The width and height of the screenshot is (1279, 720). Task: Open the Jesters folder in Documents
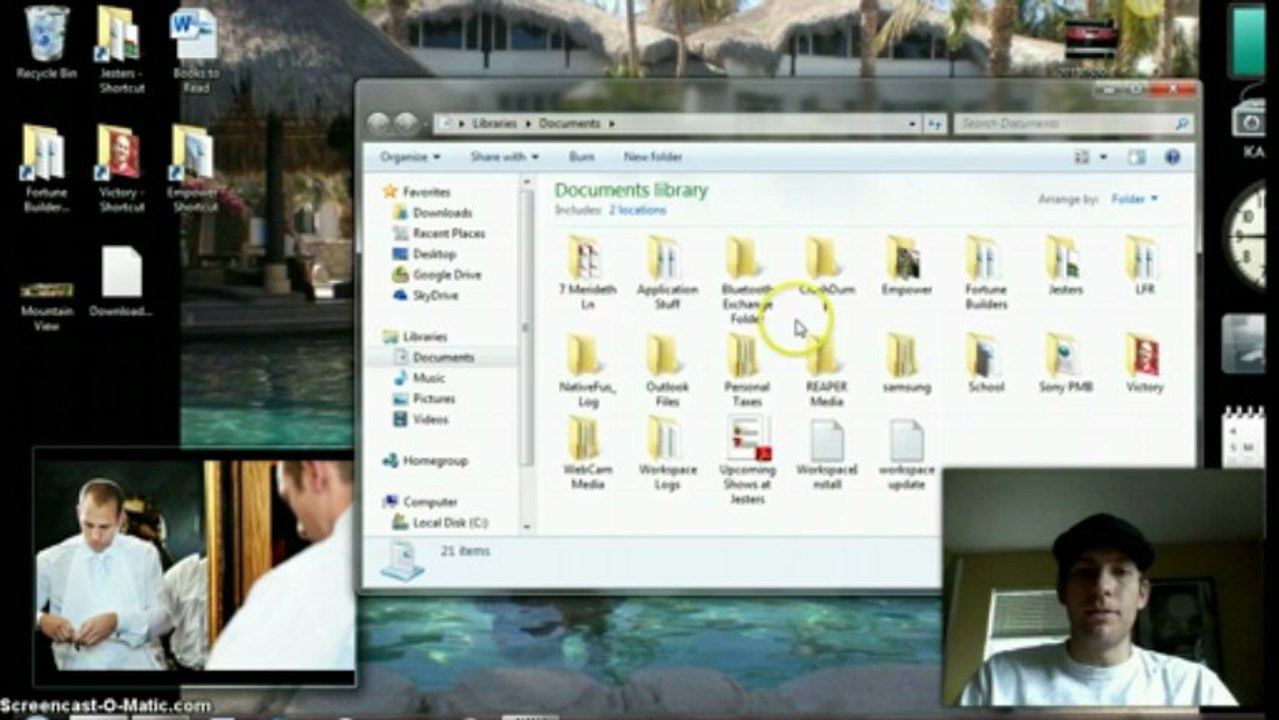[x=1065, y=266]
